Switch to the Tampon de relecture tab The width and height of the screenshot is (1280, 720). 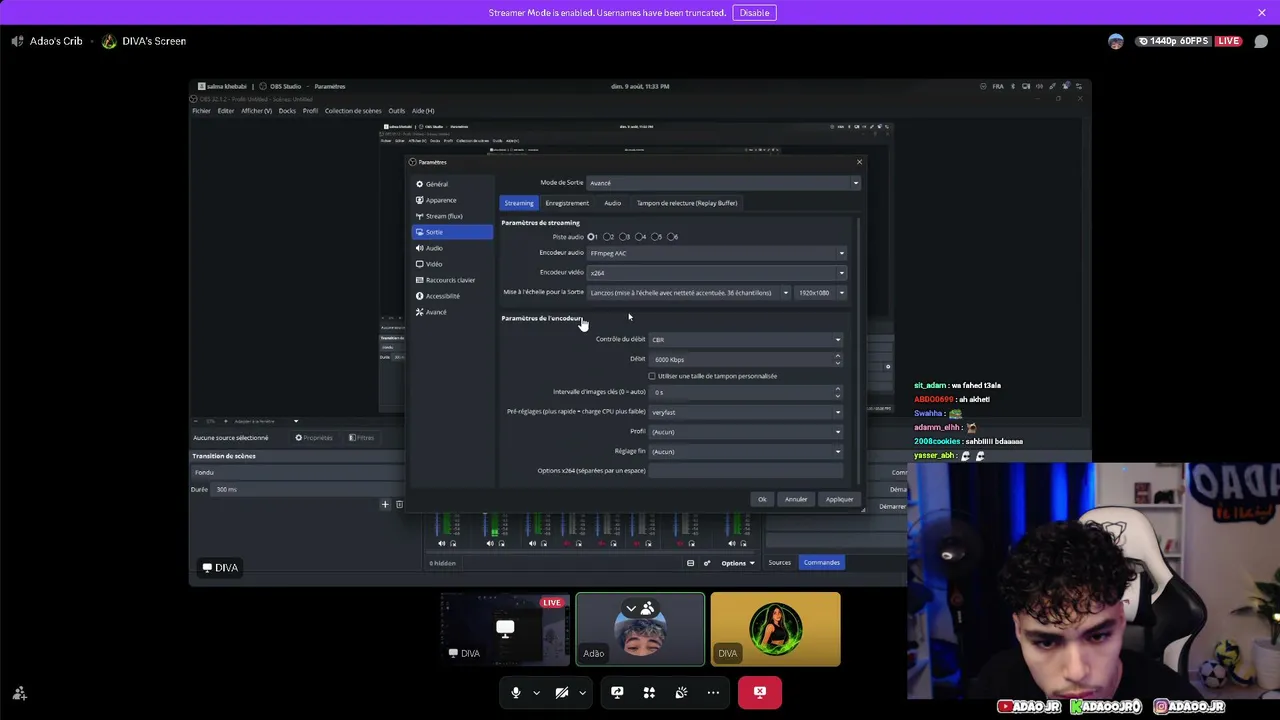coord(687,203)
